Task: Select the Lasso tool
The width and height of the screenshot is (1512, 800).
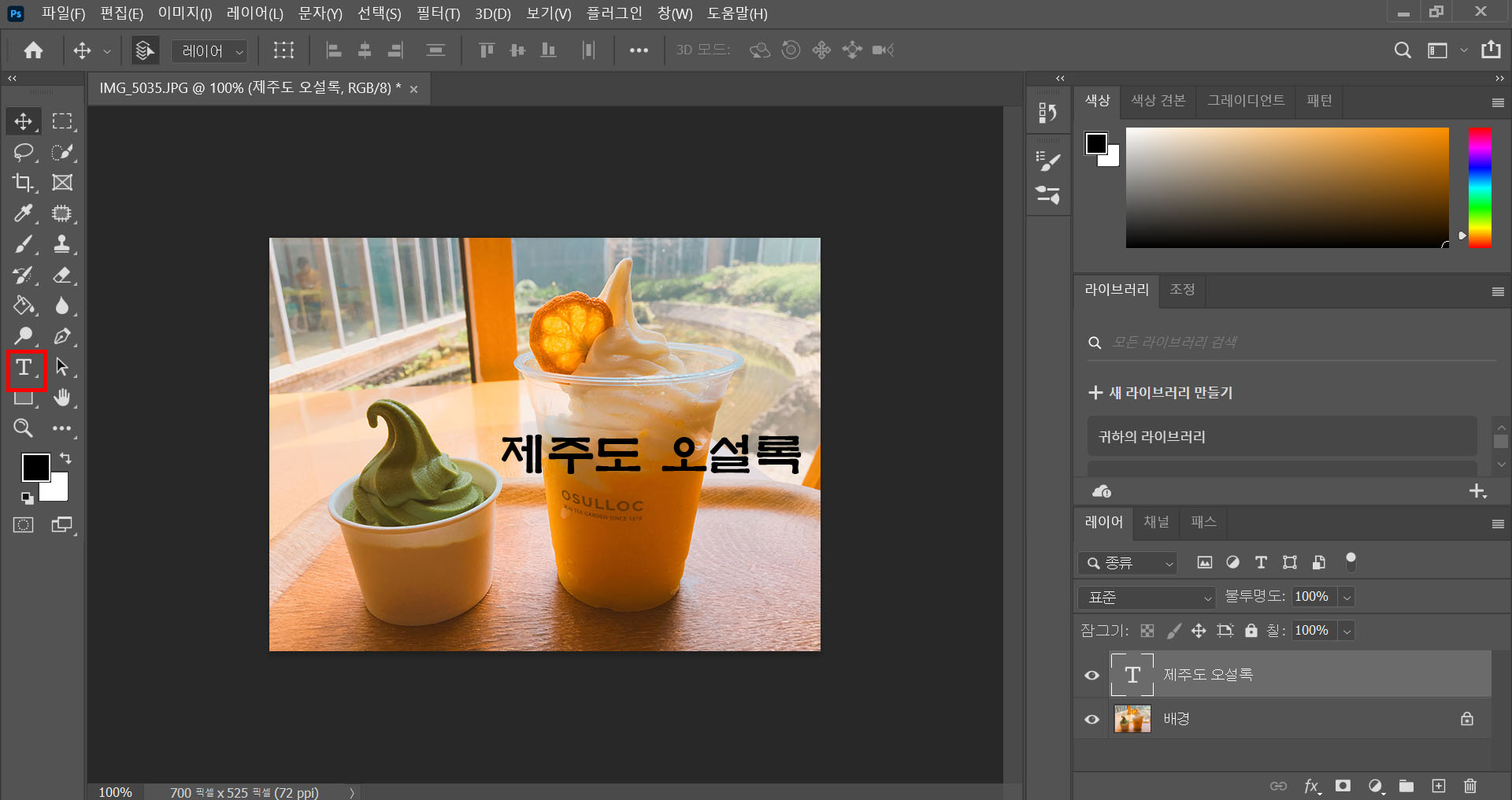Action: (x=24, y=152)
